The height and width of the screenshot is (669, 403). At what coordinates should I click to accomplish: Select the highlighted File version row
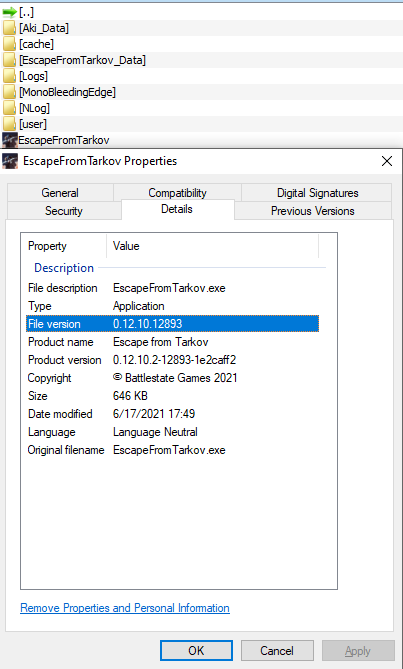(173, 324)
